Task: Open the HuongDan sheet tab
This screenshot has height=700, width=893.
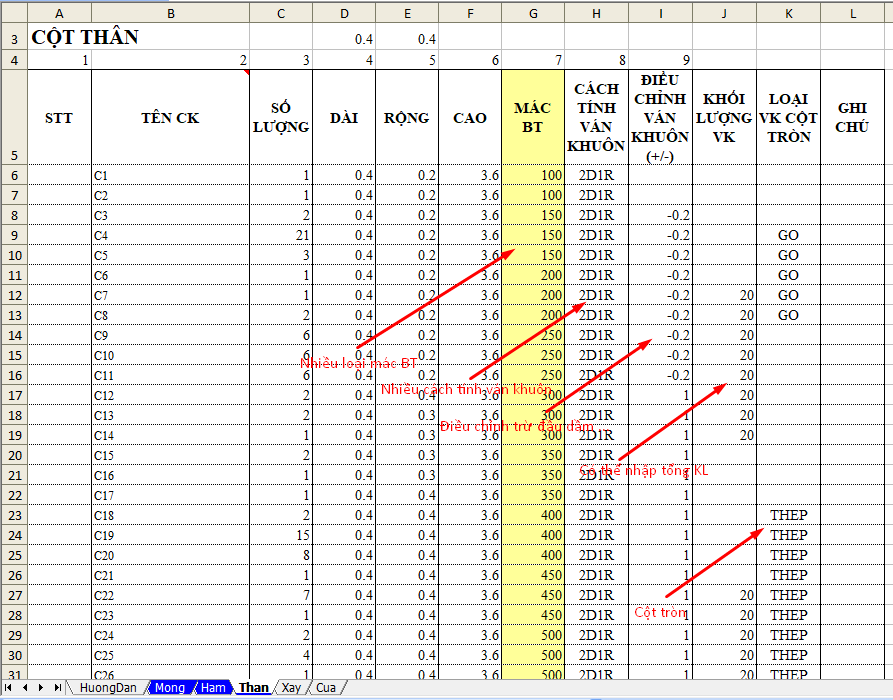Action: pos(108,688)
